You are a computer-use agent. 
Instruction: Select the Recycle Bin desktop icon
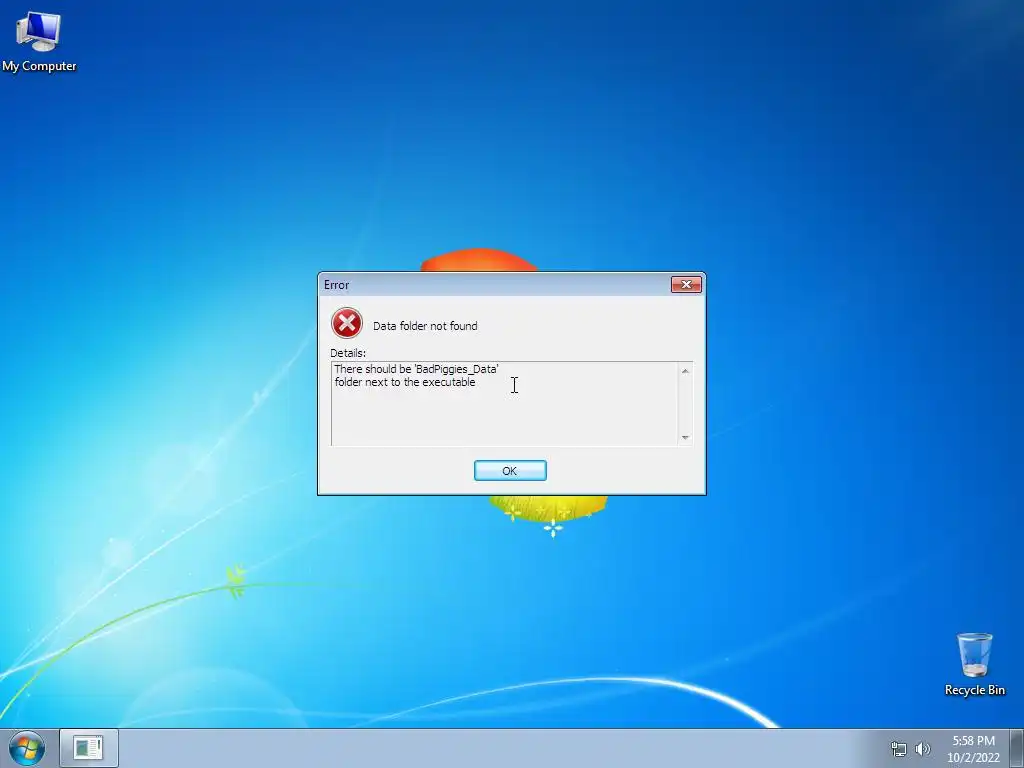pos(974,664)
